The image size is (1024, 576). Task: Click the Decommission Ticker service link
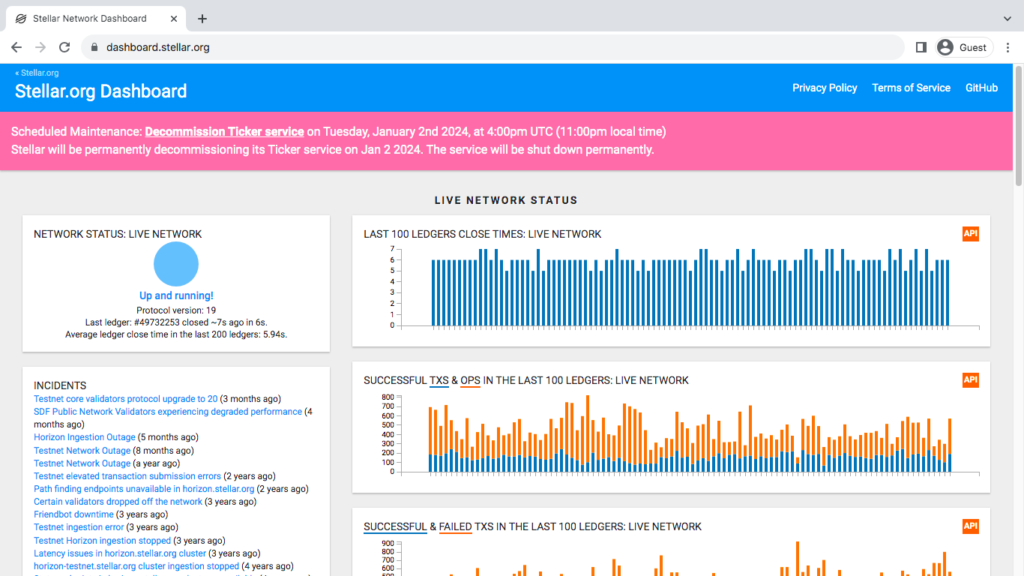click(x=224, y=132)
